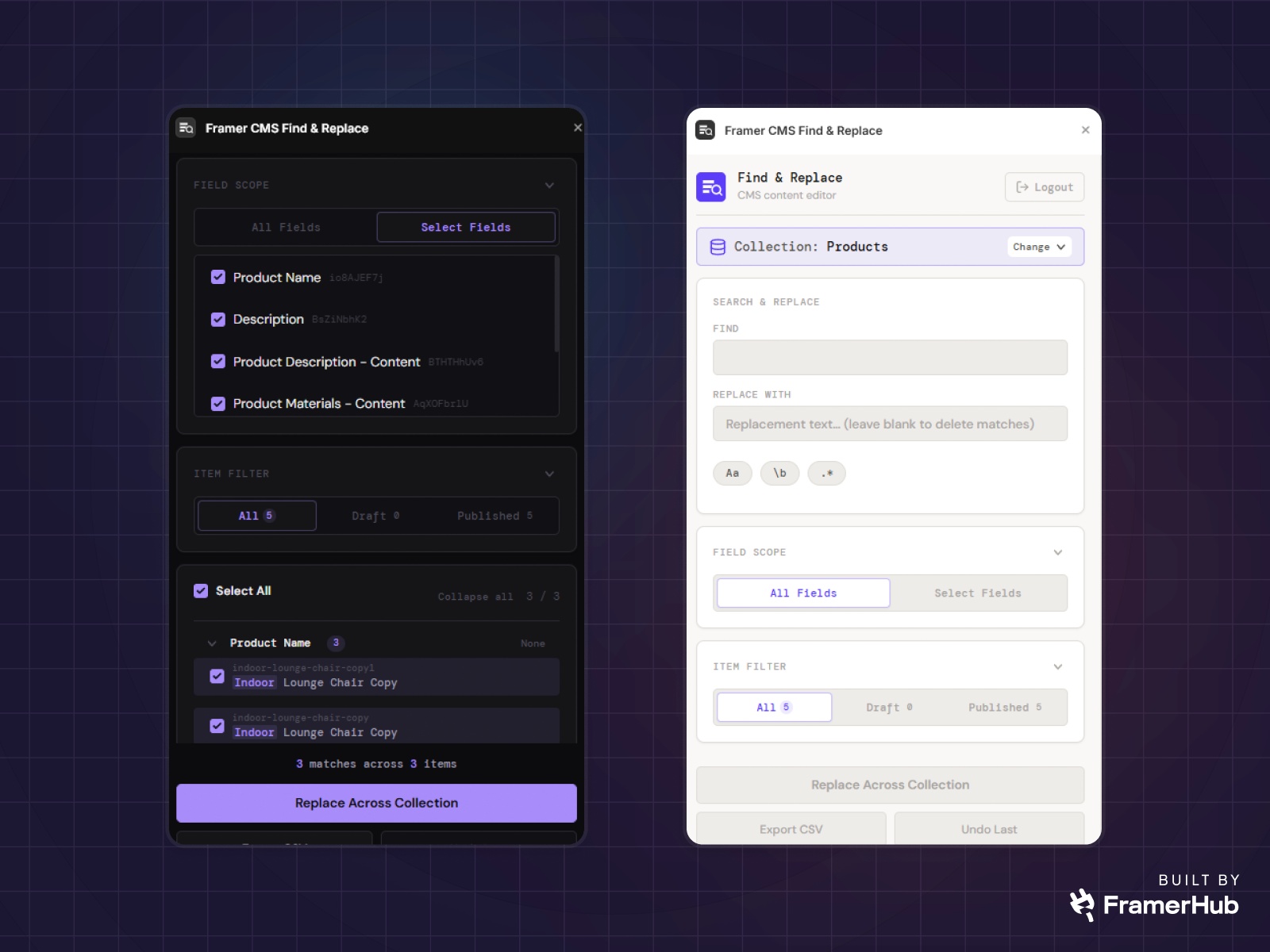1270x952 pixels.
Task: Collapse the Field Scope section in the light panel
Action: click(x=1057, y=551)
